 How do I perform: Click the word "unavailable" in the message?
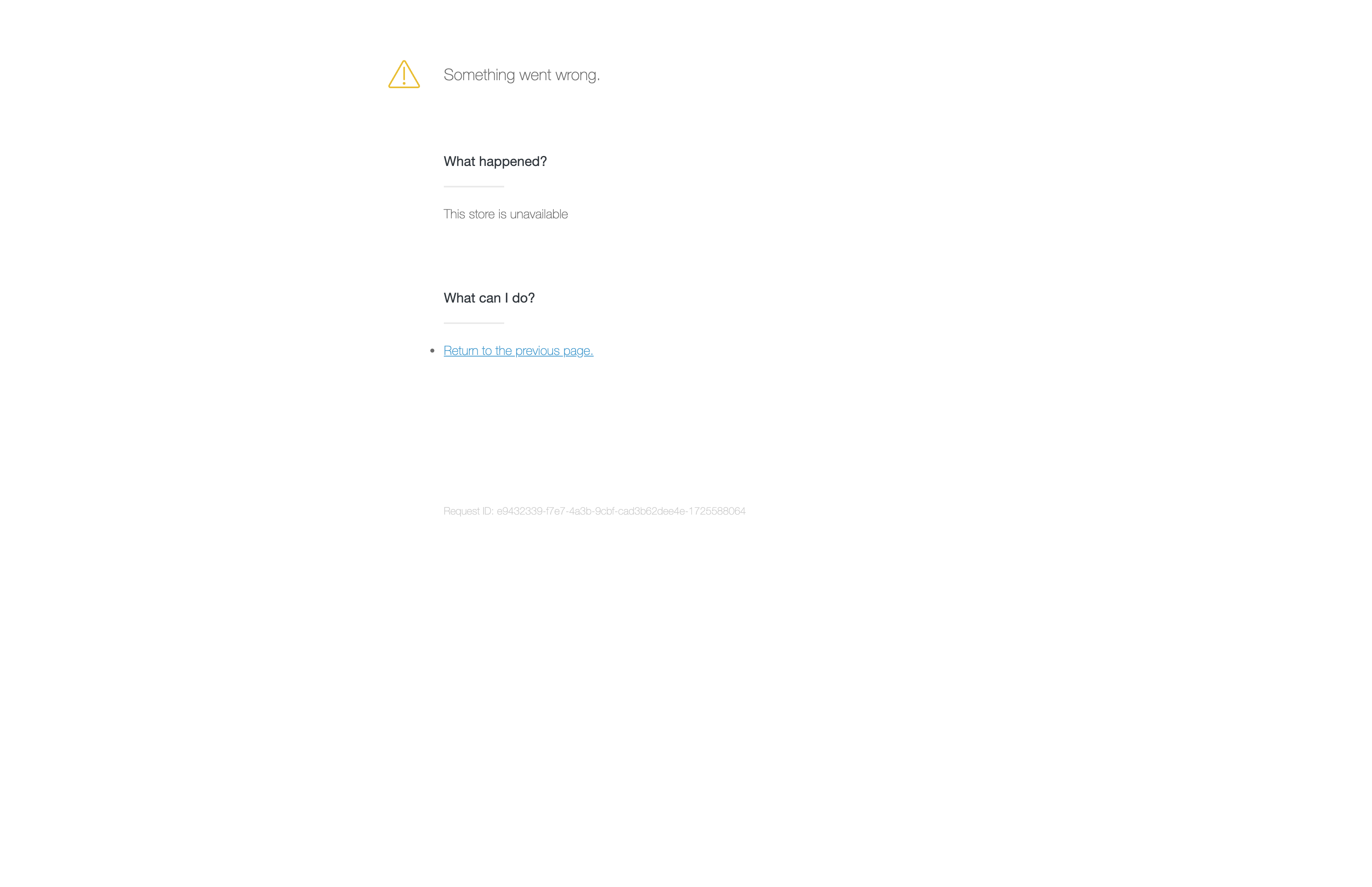538,214
